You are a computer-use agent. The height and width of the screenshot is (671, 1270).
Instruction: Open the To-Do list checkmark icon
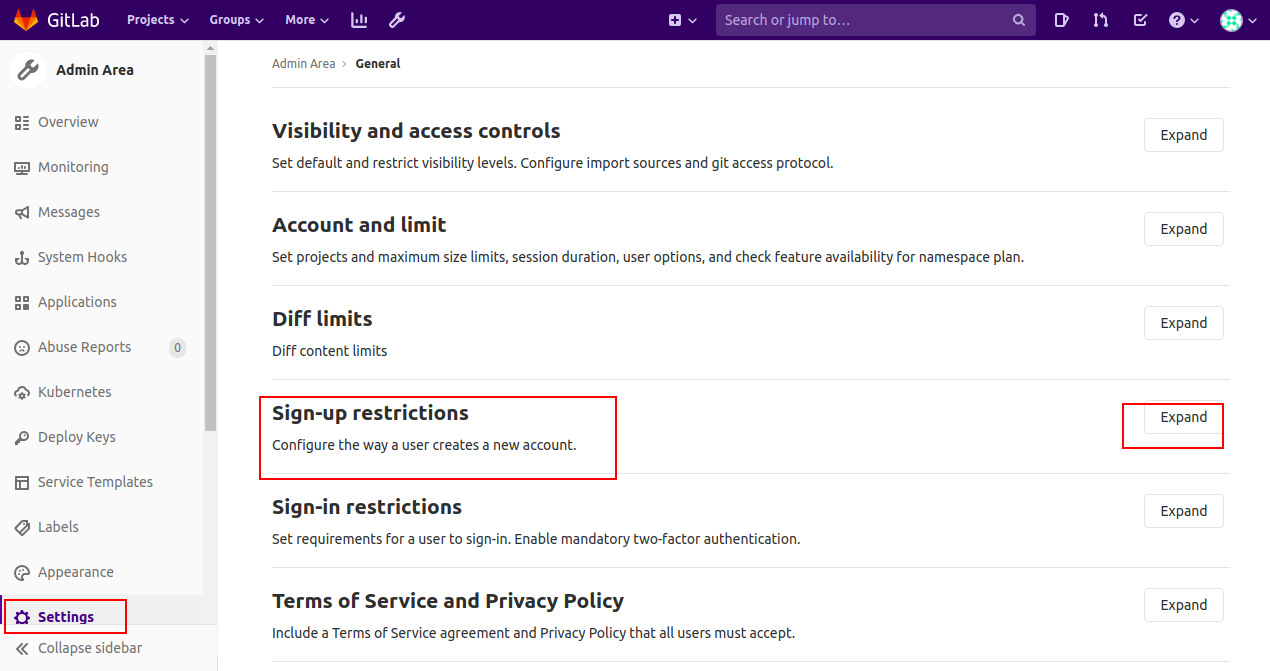1140,20
